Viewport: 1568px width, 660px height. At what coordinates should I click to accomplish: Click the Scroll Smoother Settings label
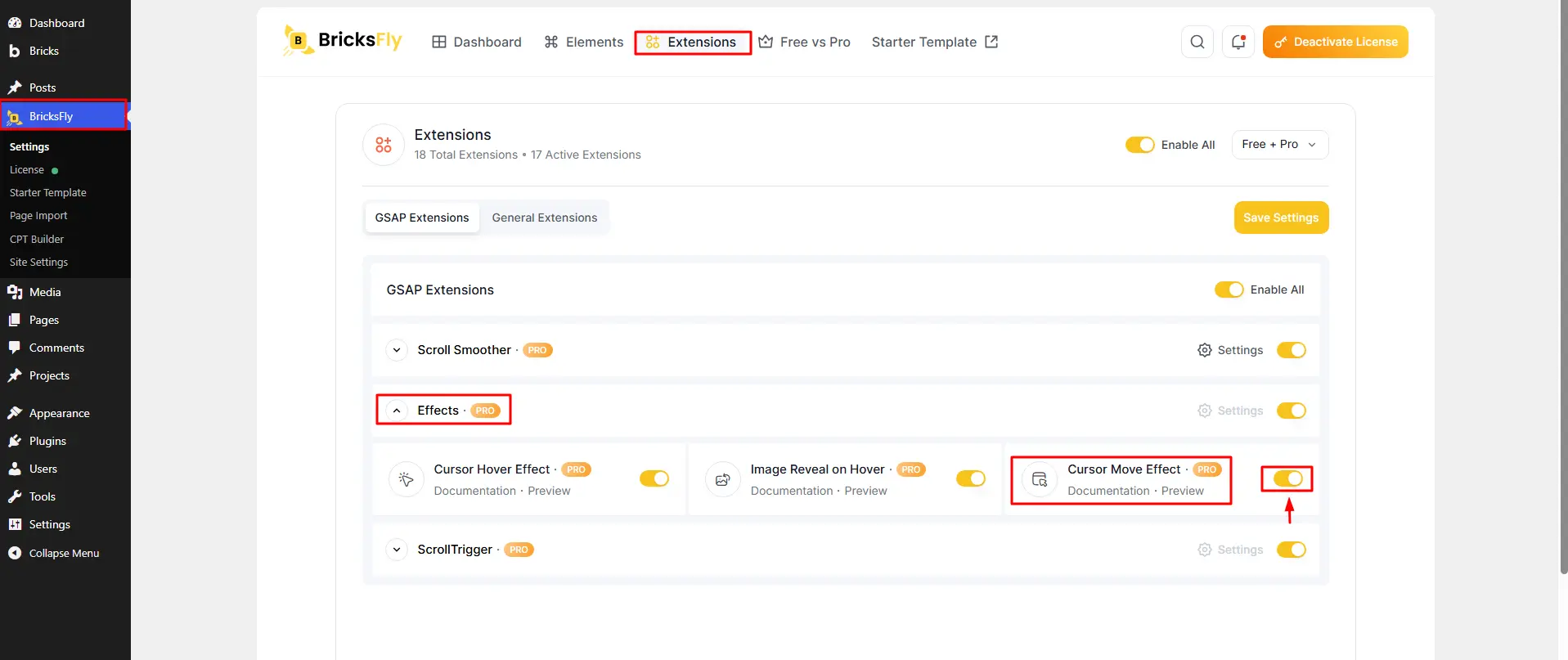click(1240, 350)
